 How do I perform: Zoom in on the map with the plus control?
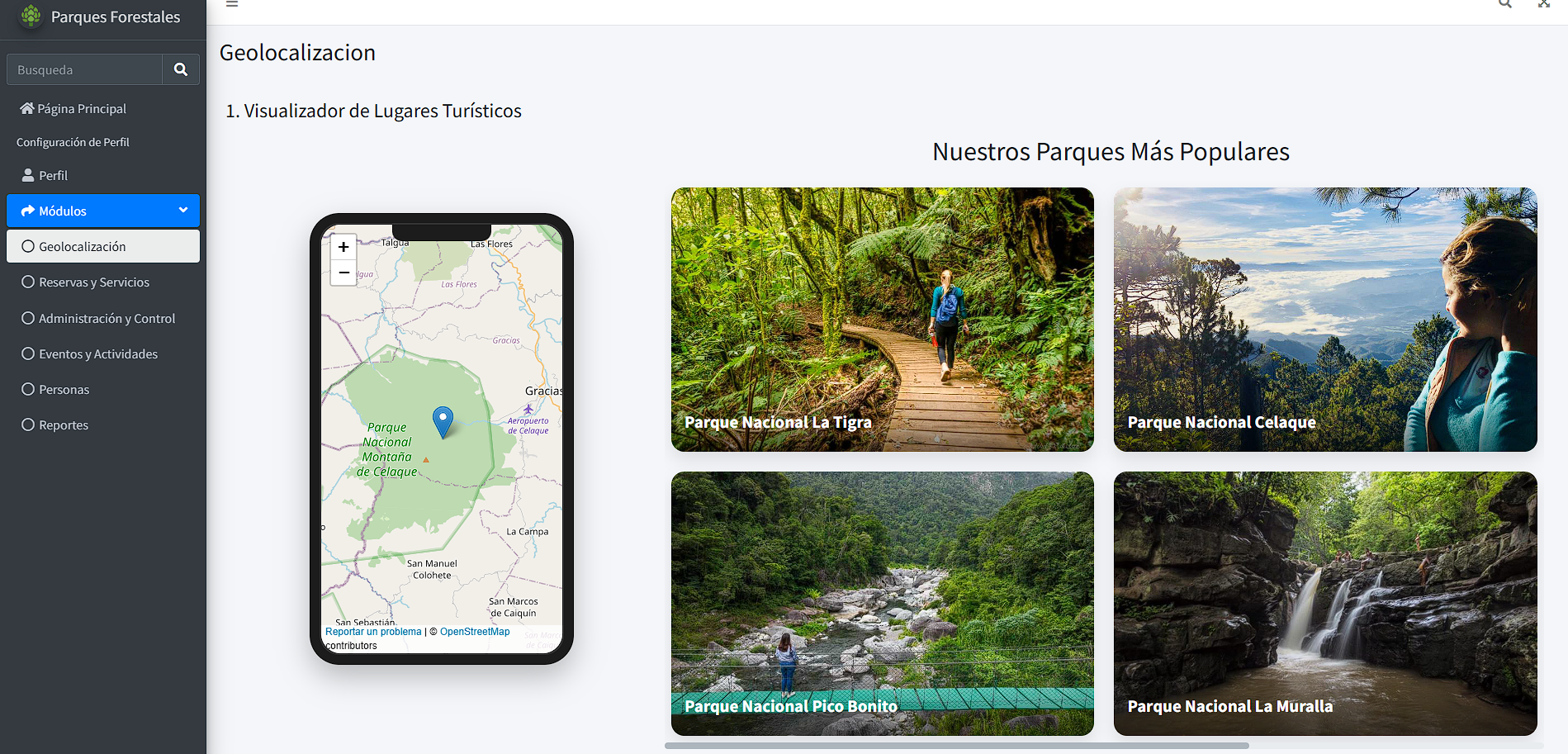pos(343,247)
